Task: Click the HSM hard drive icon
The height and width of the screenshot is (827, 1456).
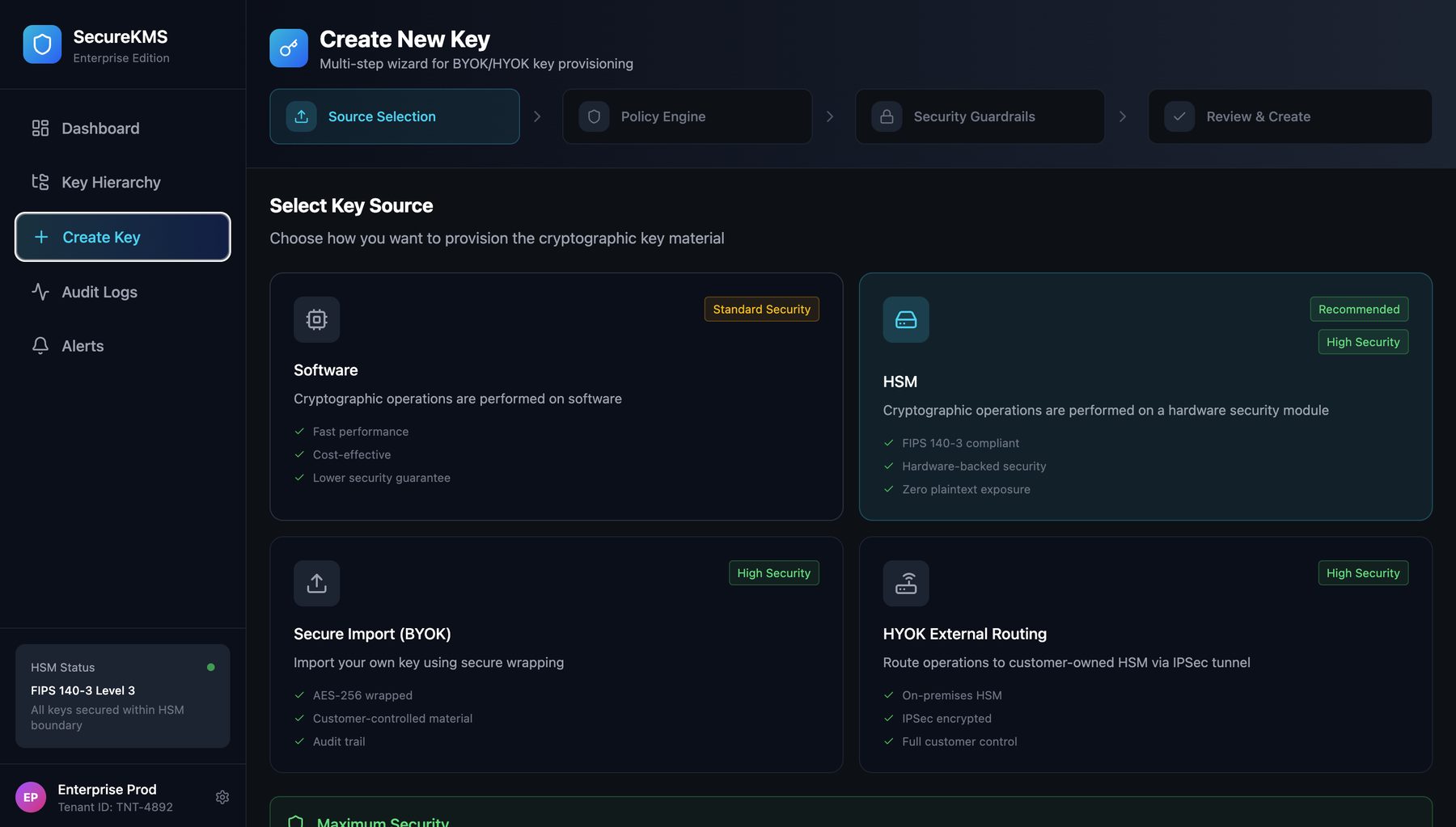Action: pyautogui.click(x=906, y=319)
